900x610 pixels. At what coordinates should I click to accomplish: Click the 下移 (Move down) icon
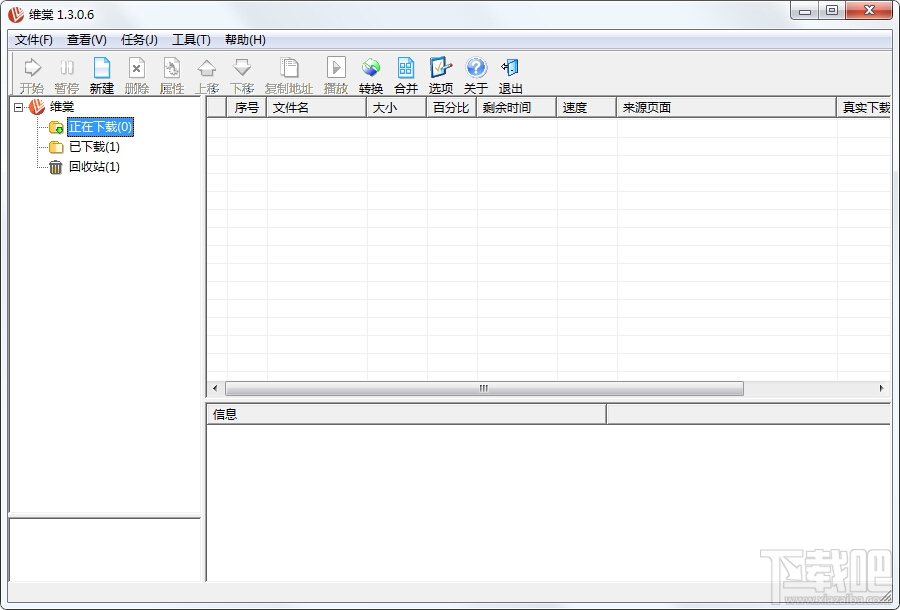coord(242,75)
